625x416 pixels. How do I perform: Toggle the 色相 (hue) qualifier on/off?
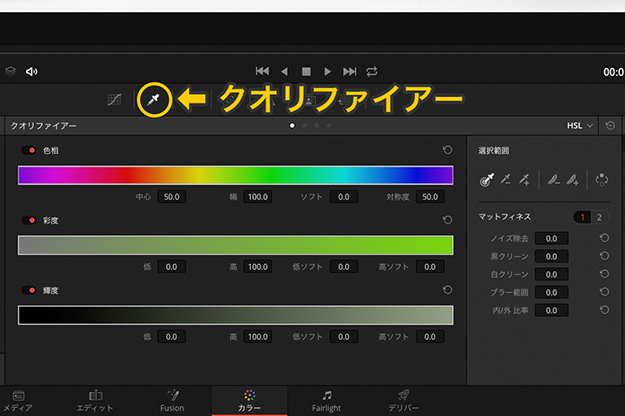click(28, 150)
